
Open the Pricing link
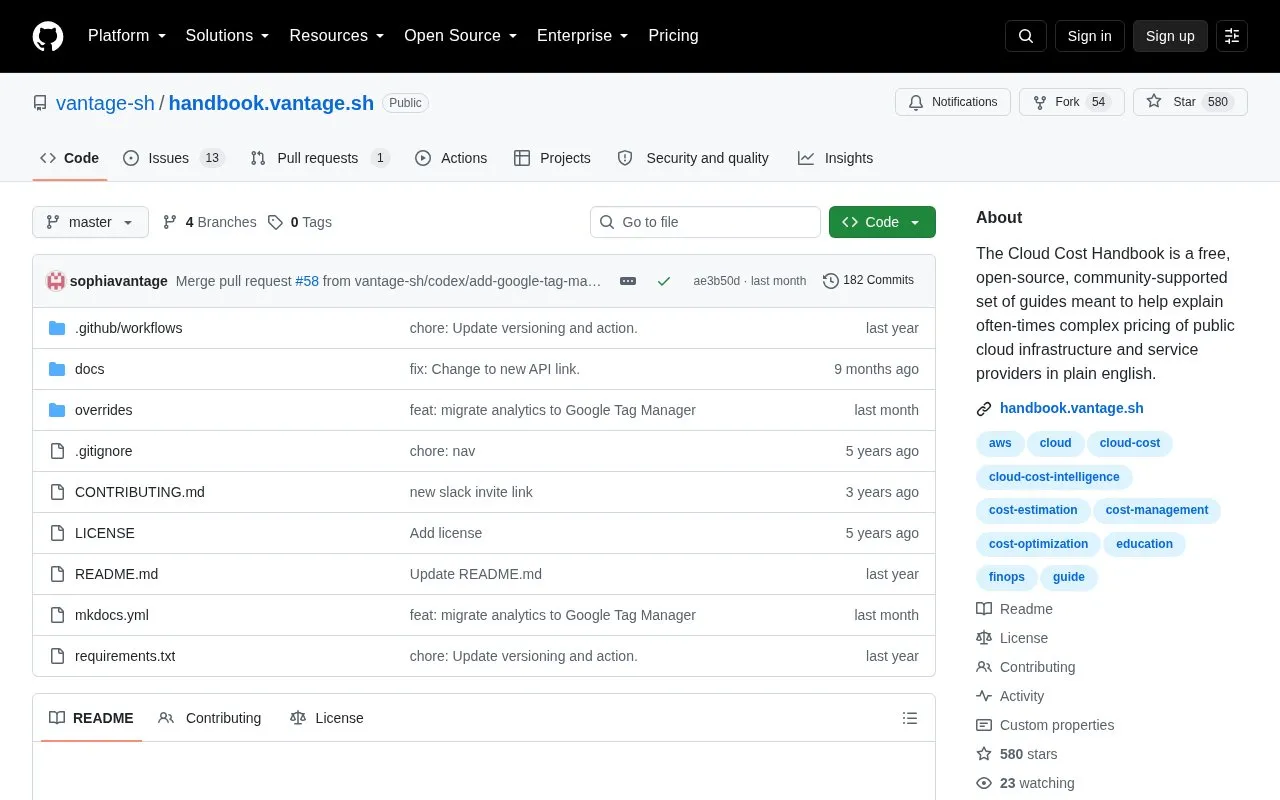[673, 36]
